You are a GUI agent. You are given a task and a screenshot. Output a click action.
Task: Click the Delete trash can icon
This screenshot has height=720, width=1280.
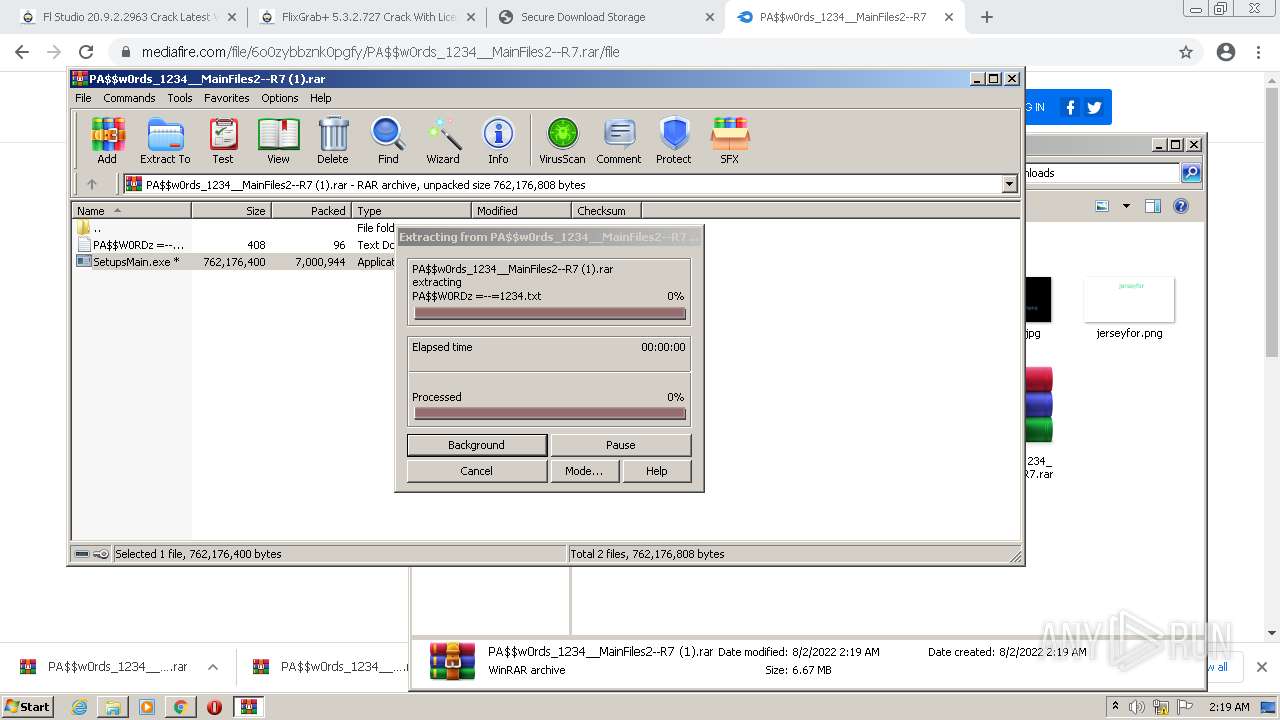(333, 140)
